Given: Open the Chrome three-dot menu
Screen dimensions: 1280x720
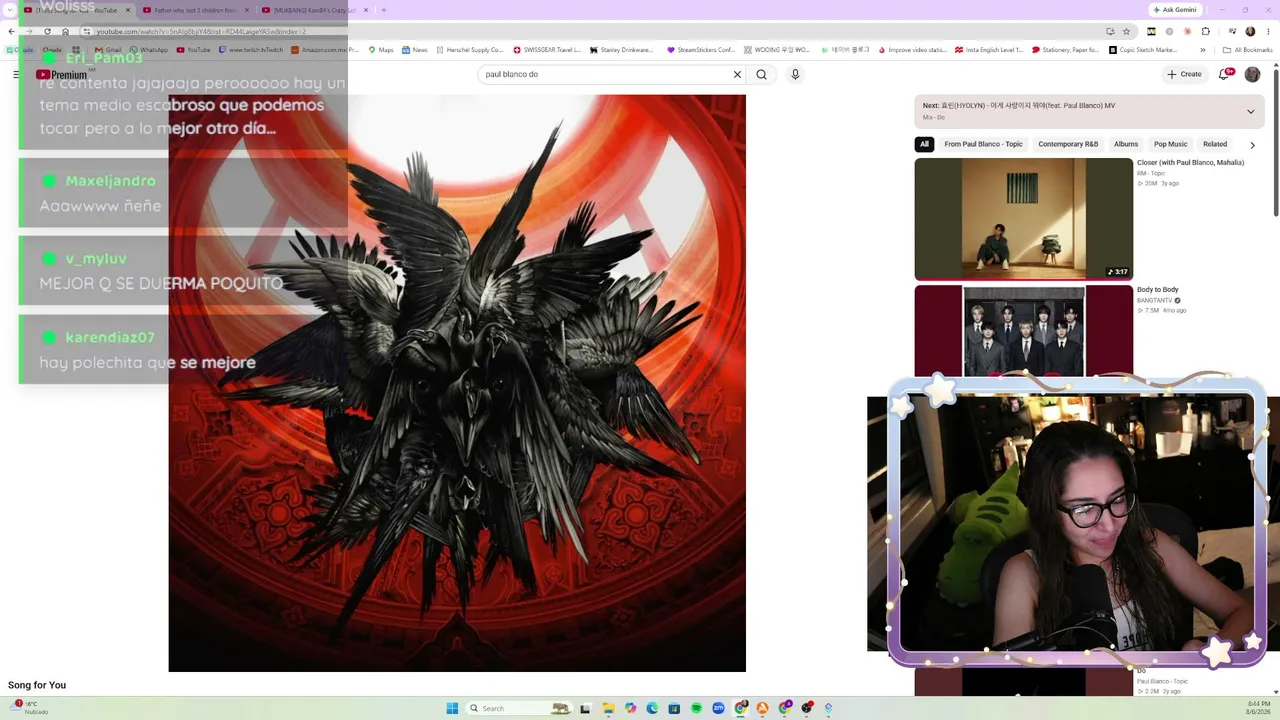Looking at the screenshot, I should [1267, 31].
